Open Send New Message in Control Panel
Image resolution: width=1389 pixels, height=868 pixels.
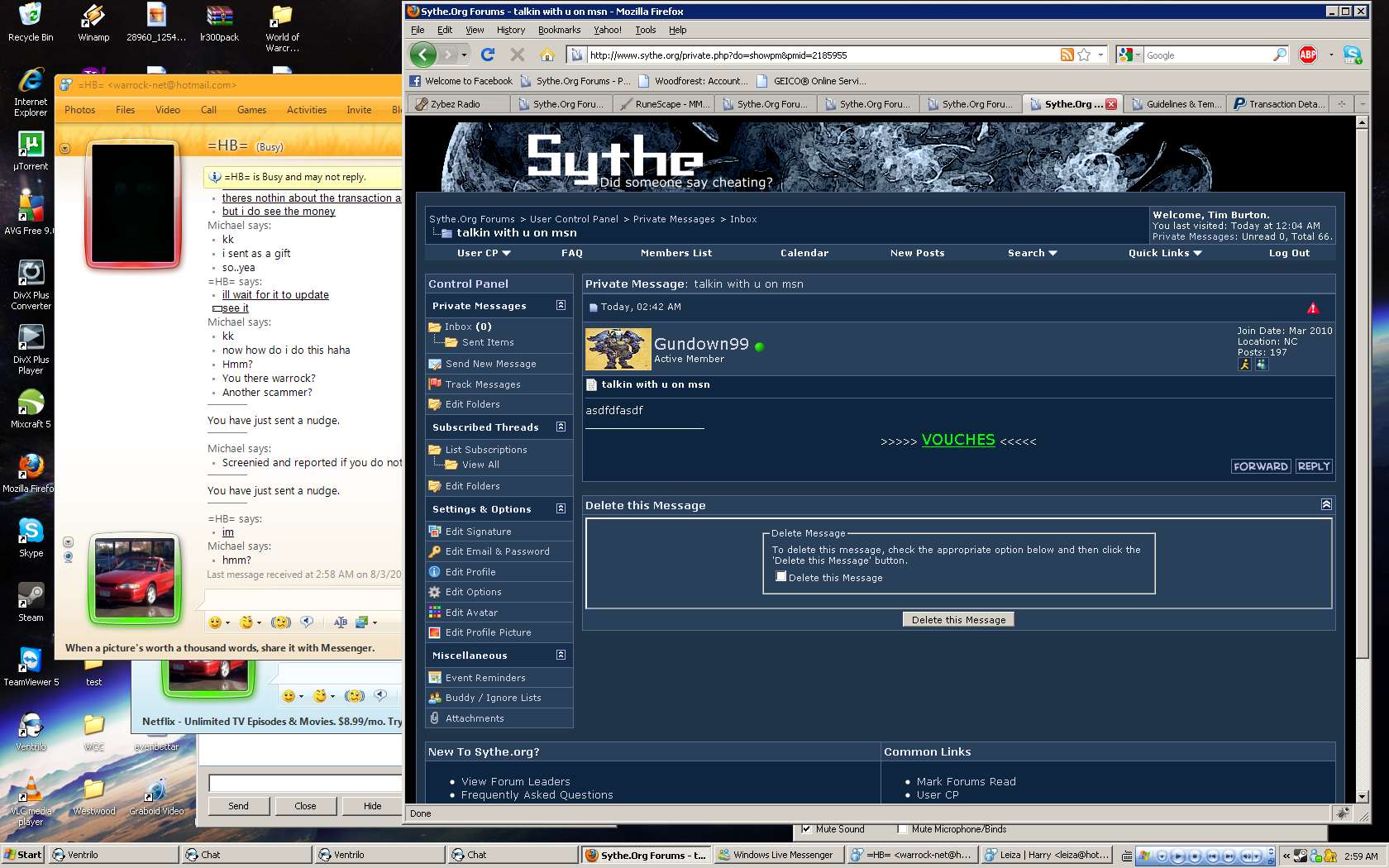pos(490,364)
